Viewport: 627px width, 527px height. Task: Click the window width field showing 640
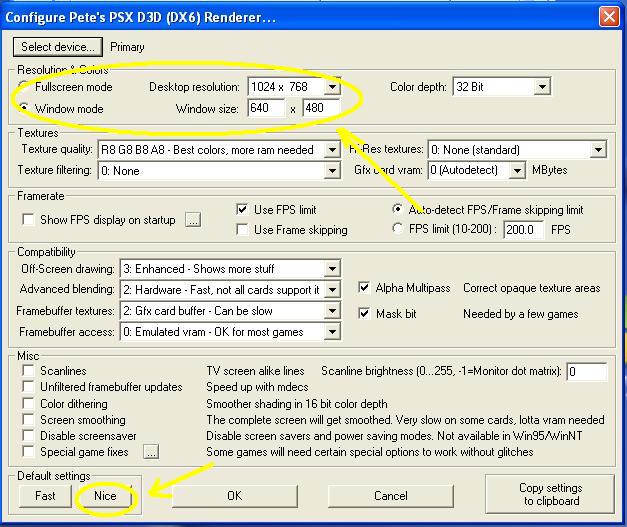pyautogui.click(x=266, y=108)
